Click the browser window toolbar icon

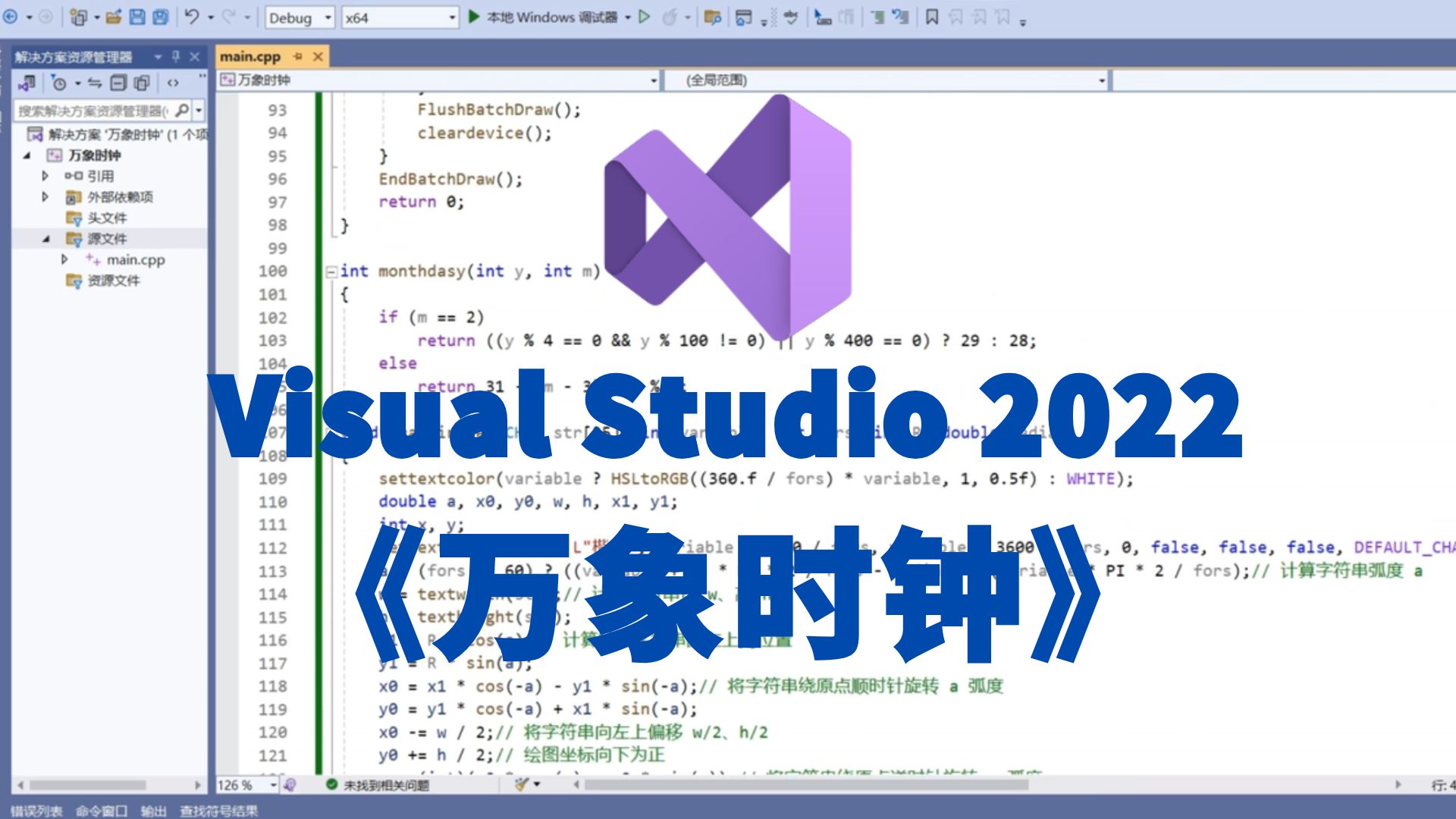[743, 17]
